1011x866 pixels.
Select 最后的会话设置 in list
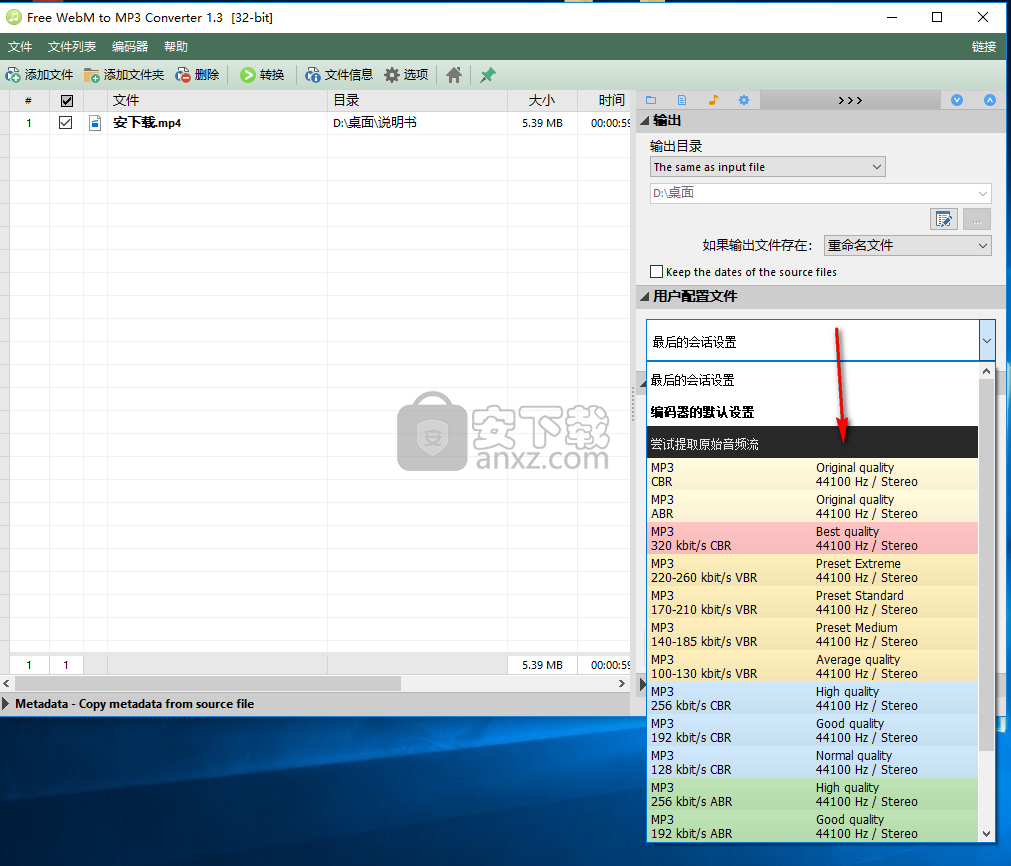coord(812,380)
